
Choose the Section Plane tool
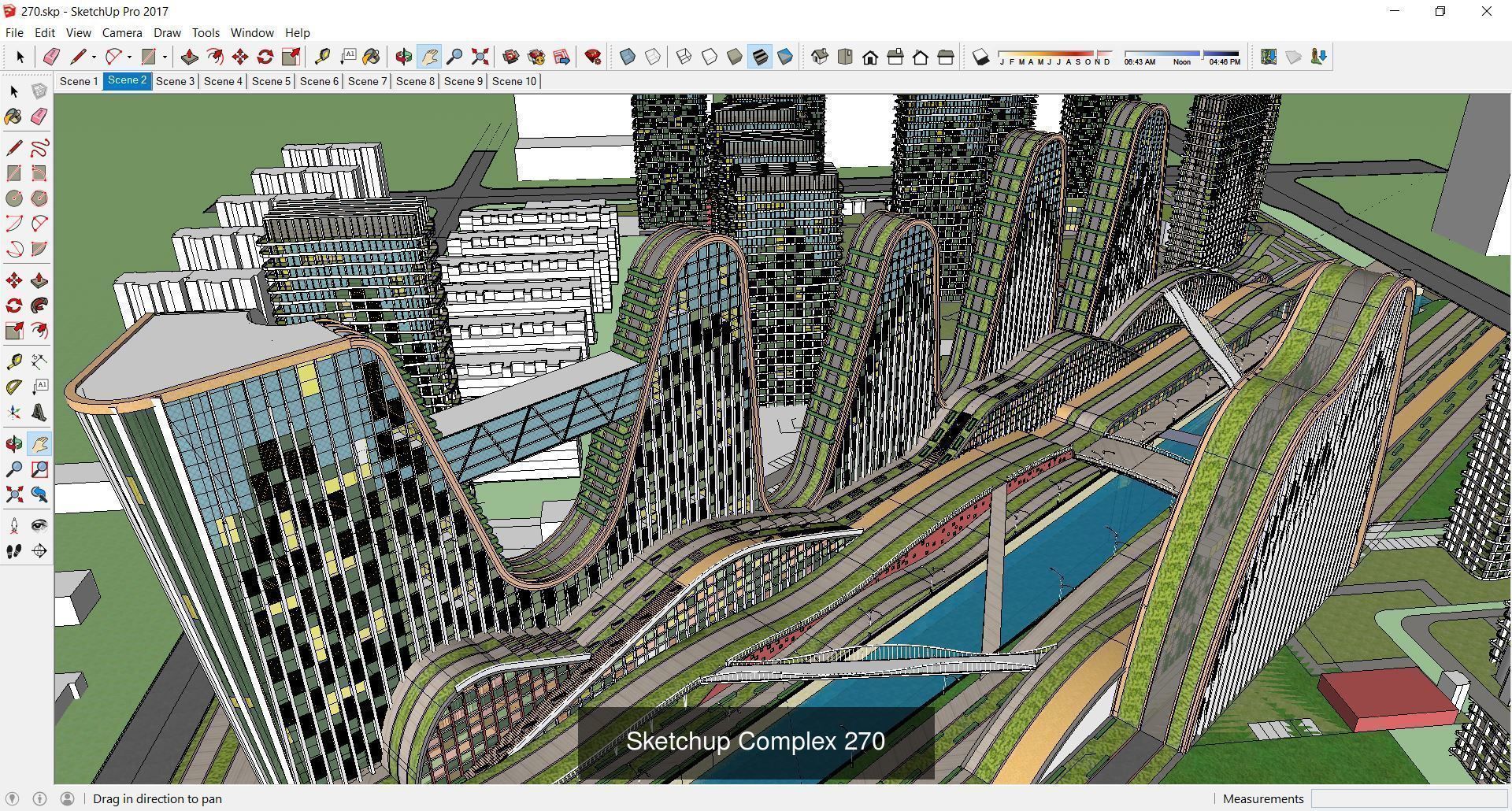(x=39, y=551)
